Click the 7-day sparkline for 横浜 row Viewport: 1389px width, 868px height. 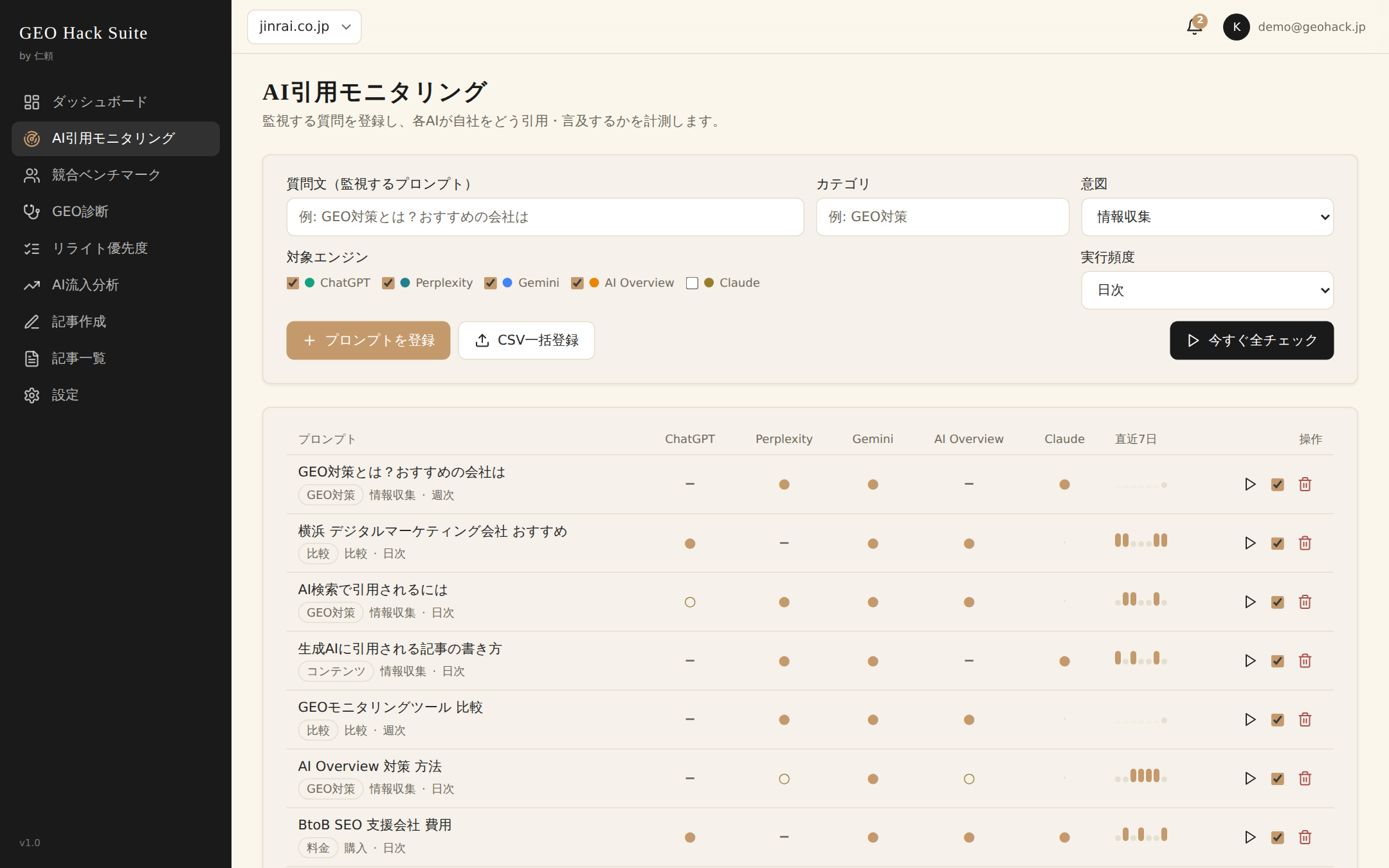1141,541
